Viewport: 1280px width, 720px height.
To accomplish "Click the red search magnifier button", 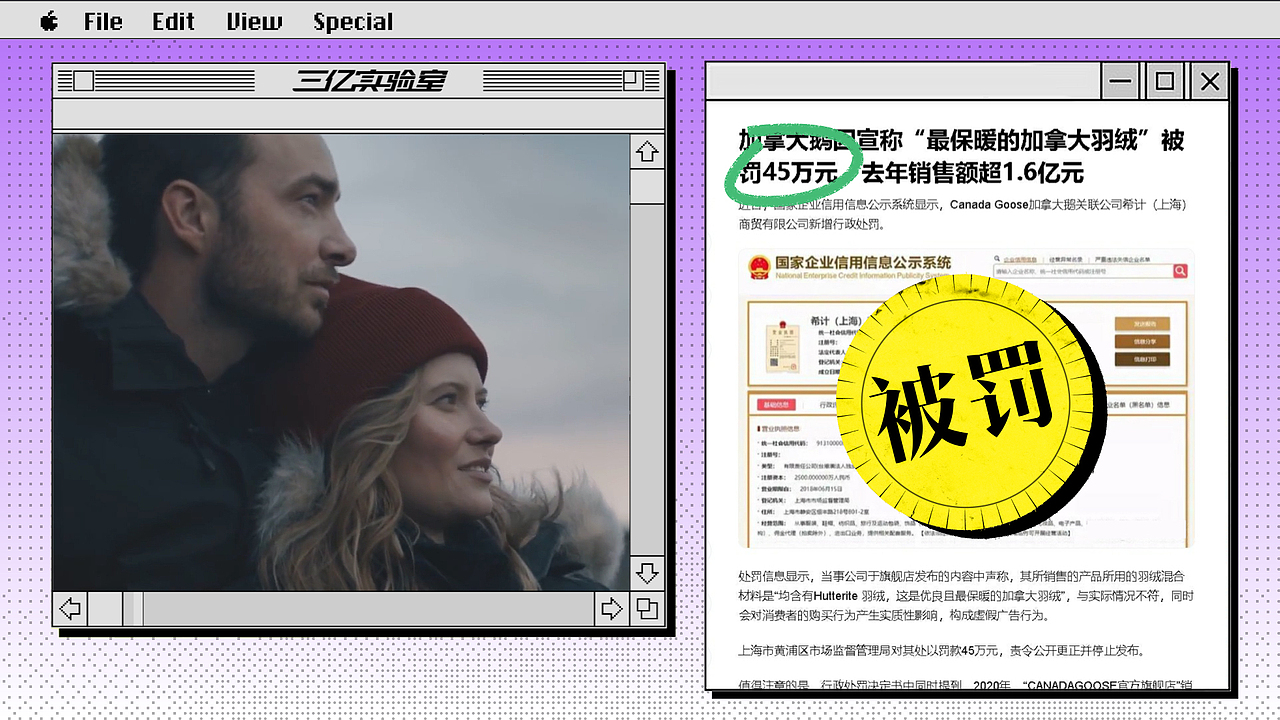I will pos(1180,271).
